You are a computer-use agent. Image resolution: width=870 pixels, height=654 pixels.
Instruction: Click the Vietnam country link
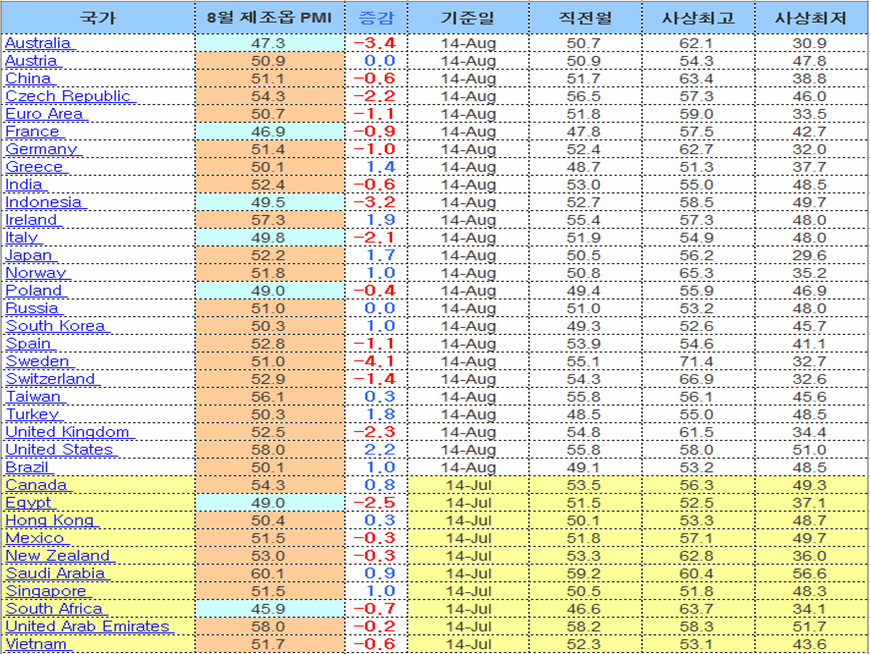point(36,644)
